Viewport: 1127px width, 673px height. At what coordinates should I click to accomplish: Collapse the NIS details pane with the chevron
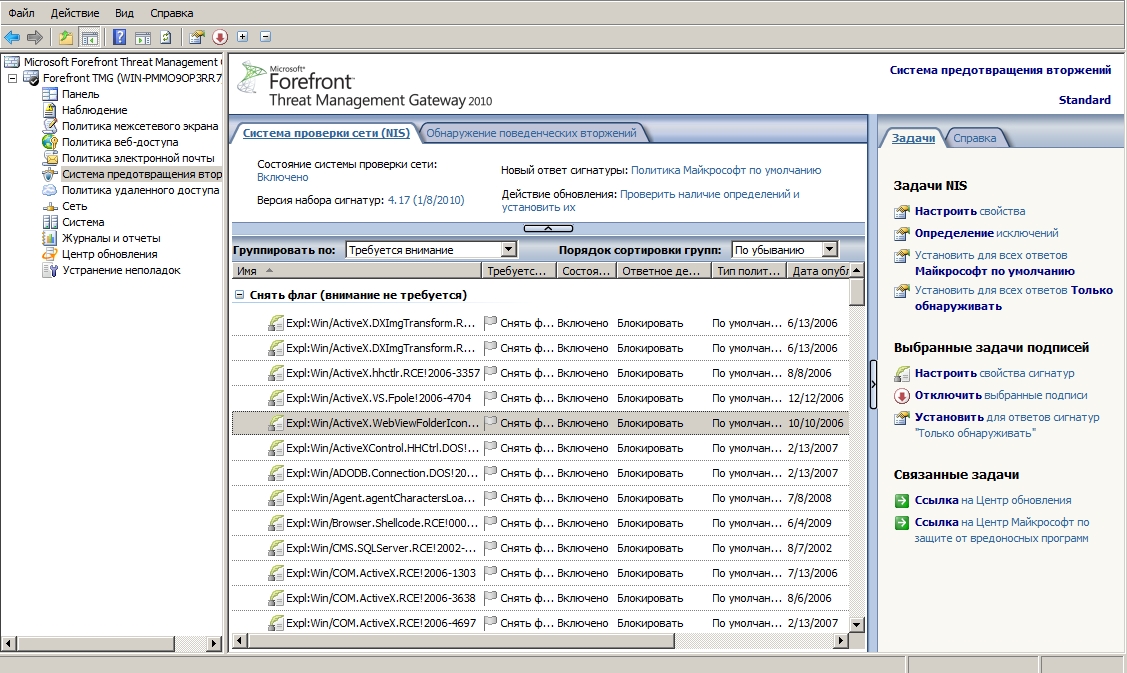(548, 229)
